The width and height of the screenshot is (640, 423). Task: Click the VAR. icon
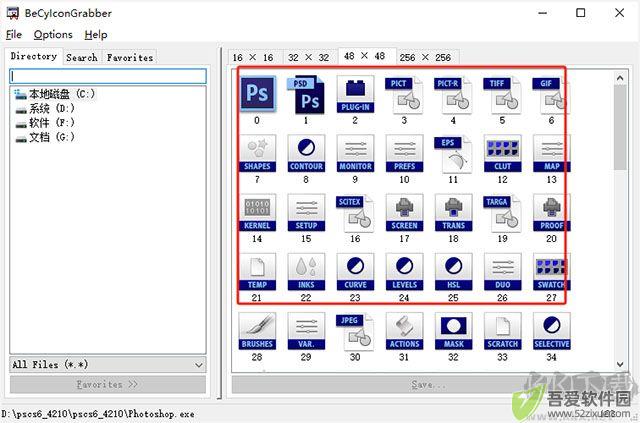point(306,331)
